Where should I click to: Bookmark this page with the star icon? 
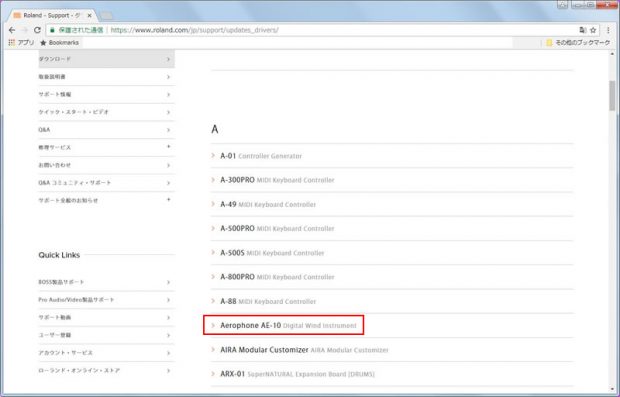tap(593, 30)
